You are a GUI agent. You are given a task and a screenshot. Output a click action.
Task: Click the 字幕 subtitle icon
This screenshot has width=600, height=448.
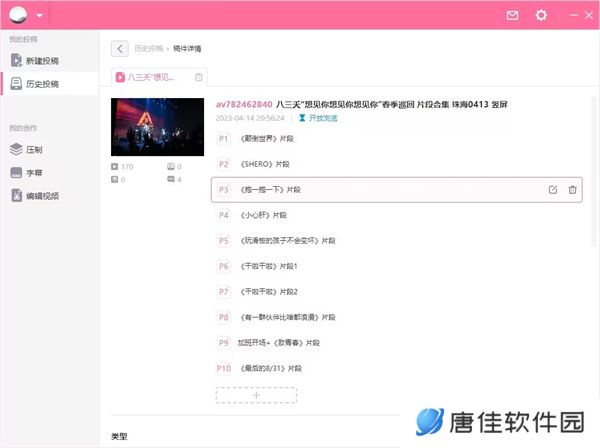pos(16,173)
